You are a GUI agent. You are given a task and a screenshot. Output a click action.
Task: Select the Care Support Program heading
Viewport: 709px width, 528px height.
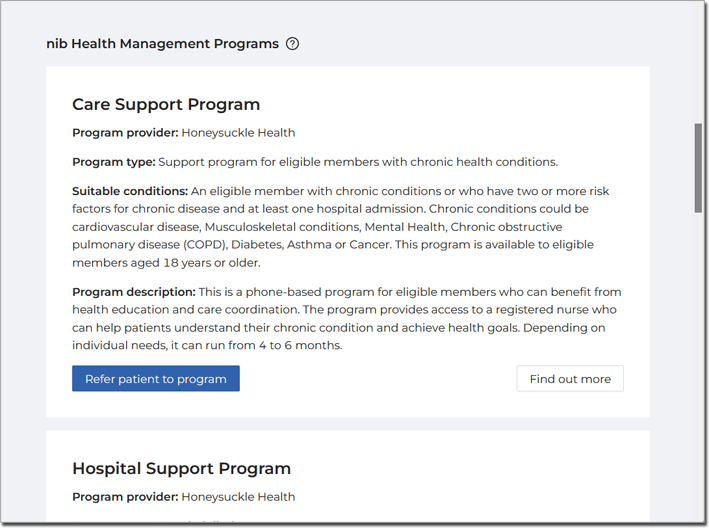pyautogui.click(x=166, y=104)
